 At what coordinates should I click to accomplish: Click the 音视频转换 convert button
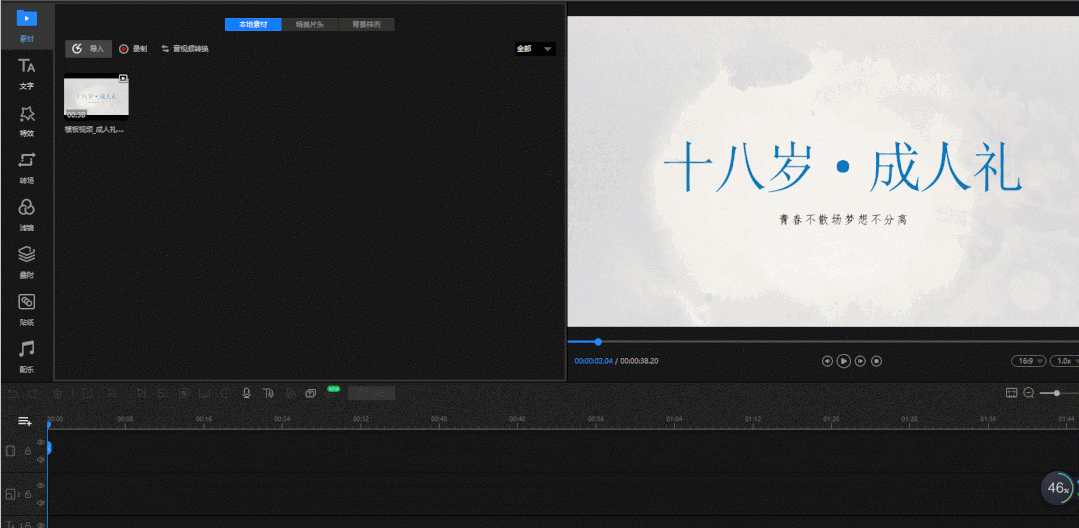[x=184, y=49]
